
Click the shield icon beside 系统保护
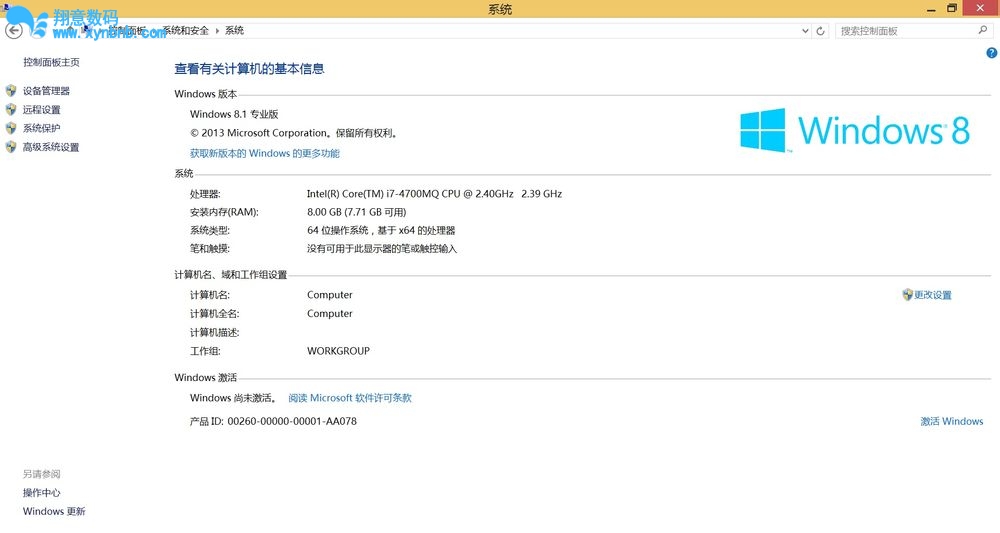[11, 128]
